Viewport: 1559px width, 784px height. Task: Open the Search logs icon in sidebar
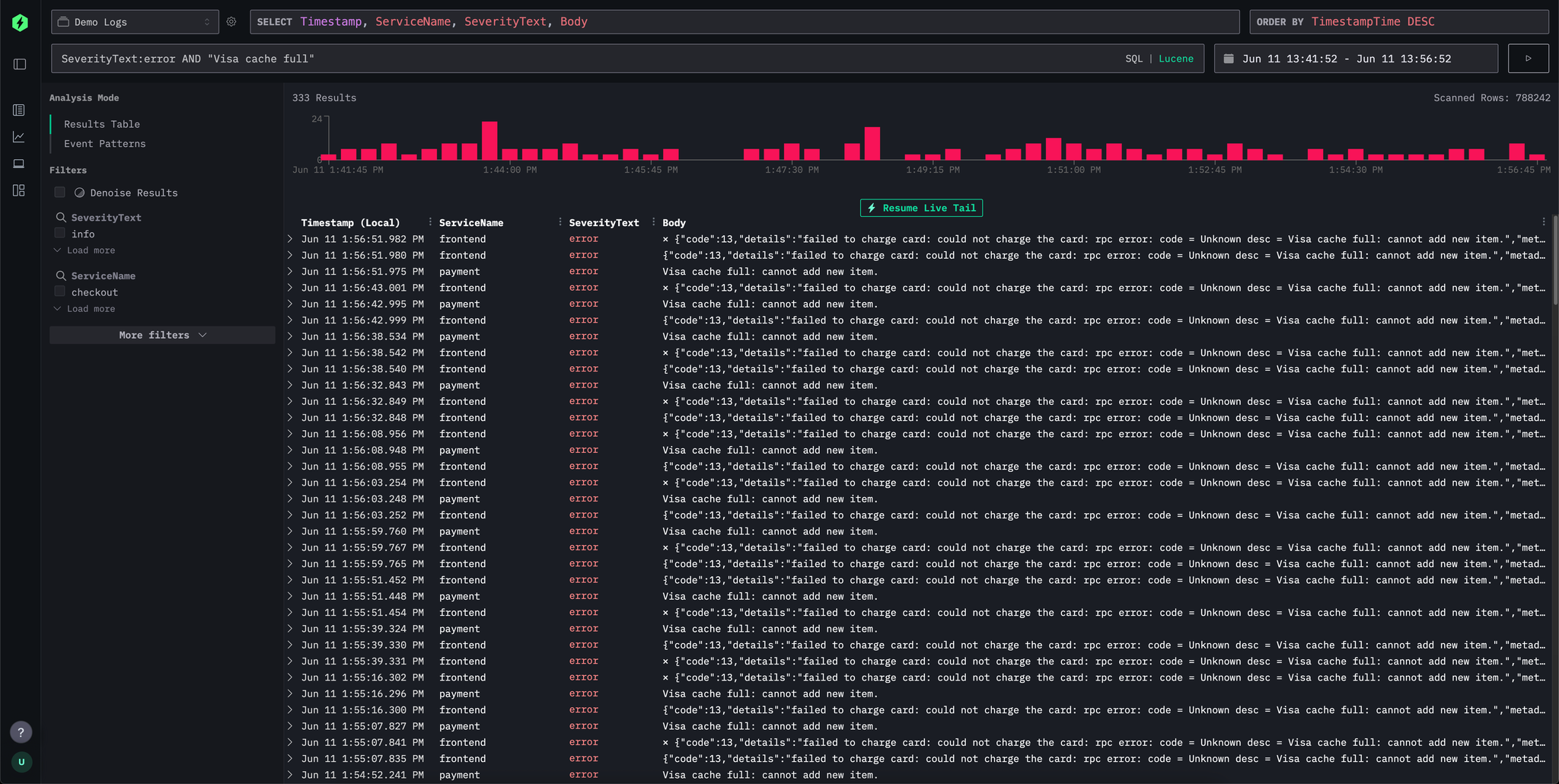click(19, 110)
